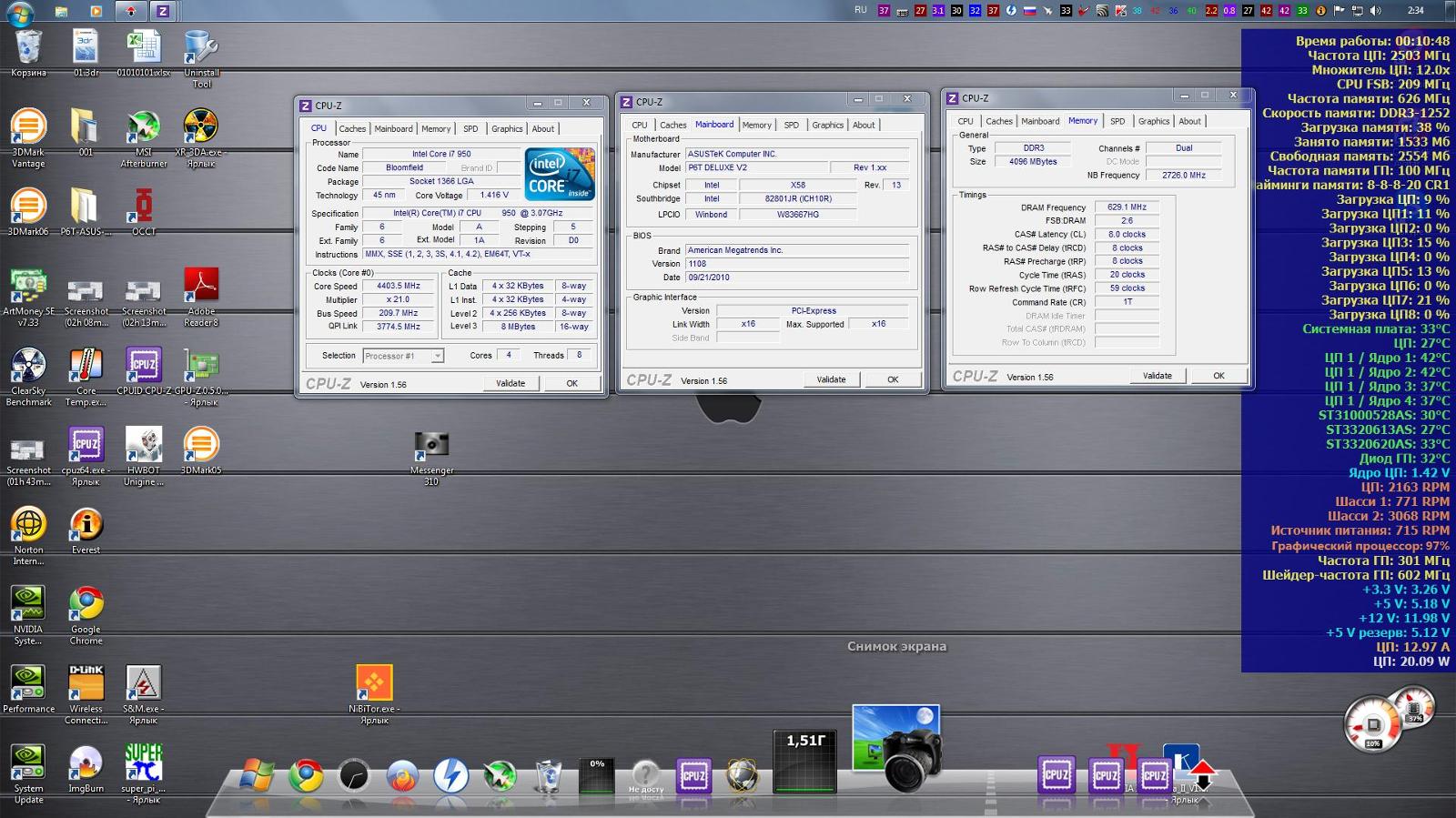This screenshot has height=818, width=1456.
Task: Open SPD tab in first CPU-Z window
Action: click(x=470, y=128)
